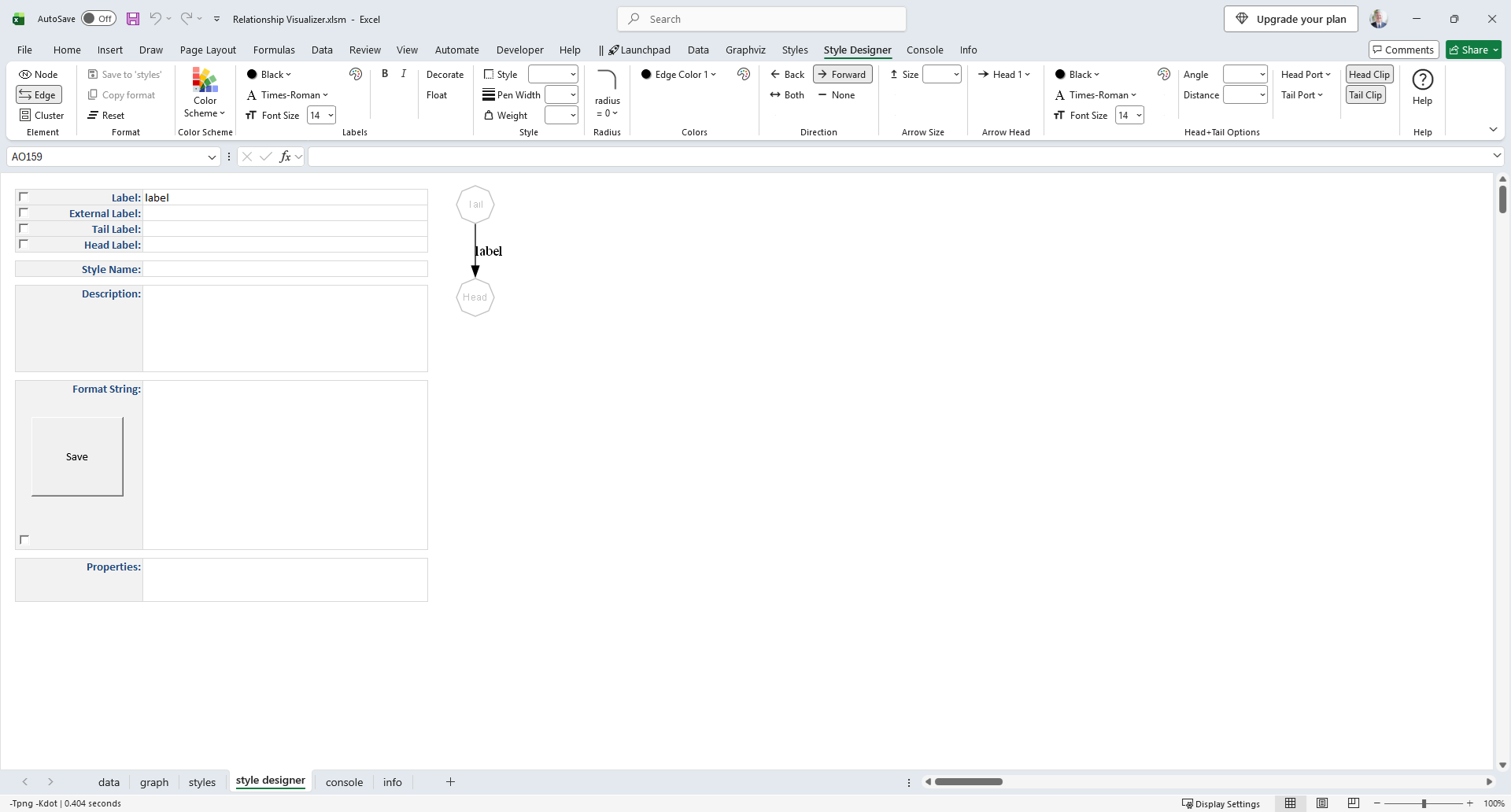Check the Label checkbox
Image resolution: width=1511 pixels, height=812 pixels.
pos(24,197)
